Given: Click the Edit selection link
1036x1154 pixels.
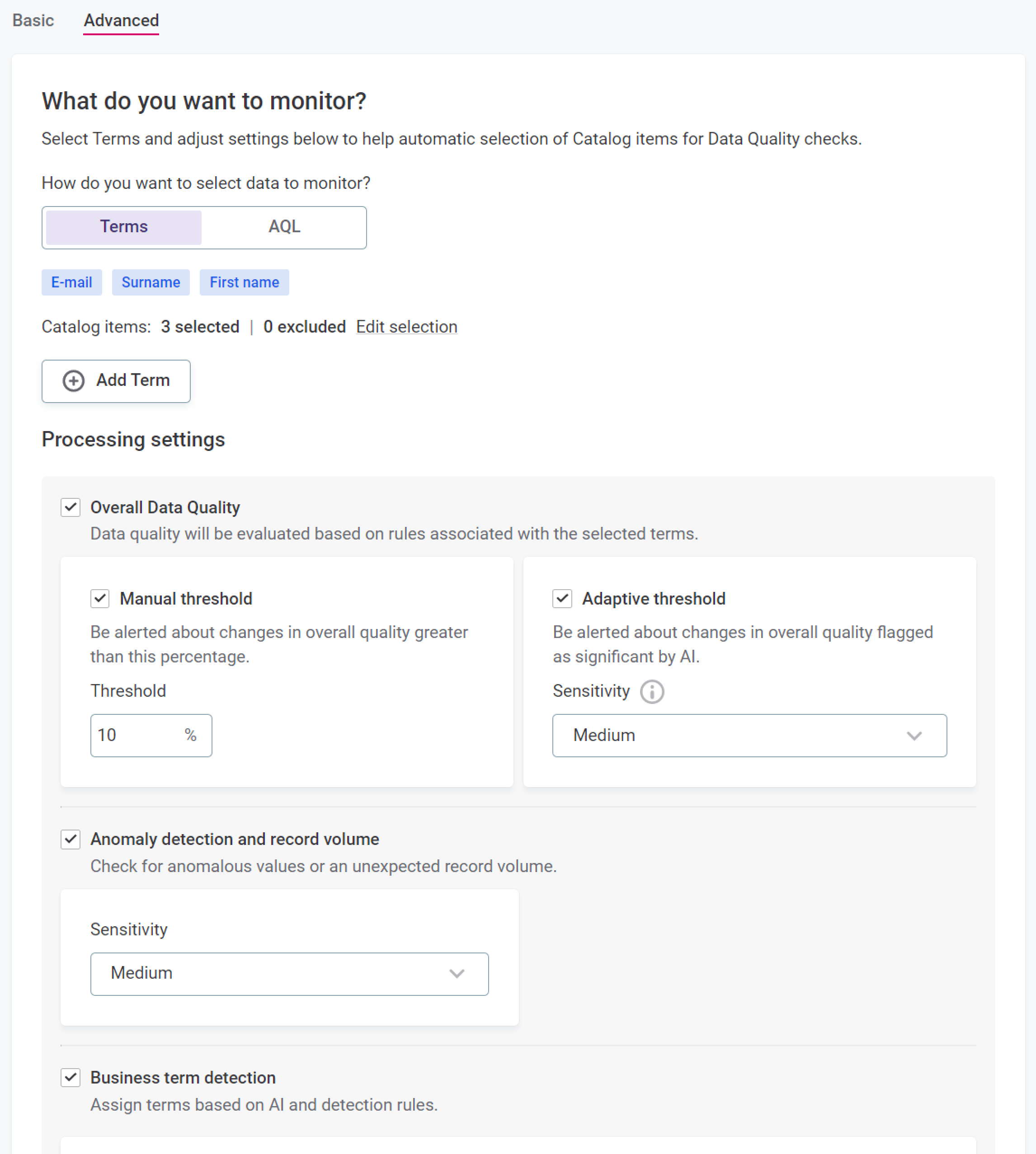Looking at the screenshot, I should coord(406,327).
